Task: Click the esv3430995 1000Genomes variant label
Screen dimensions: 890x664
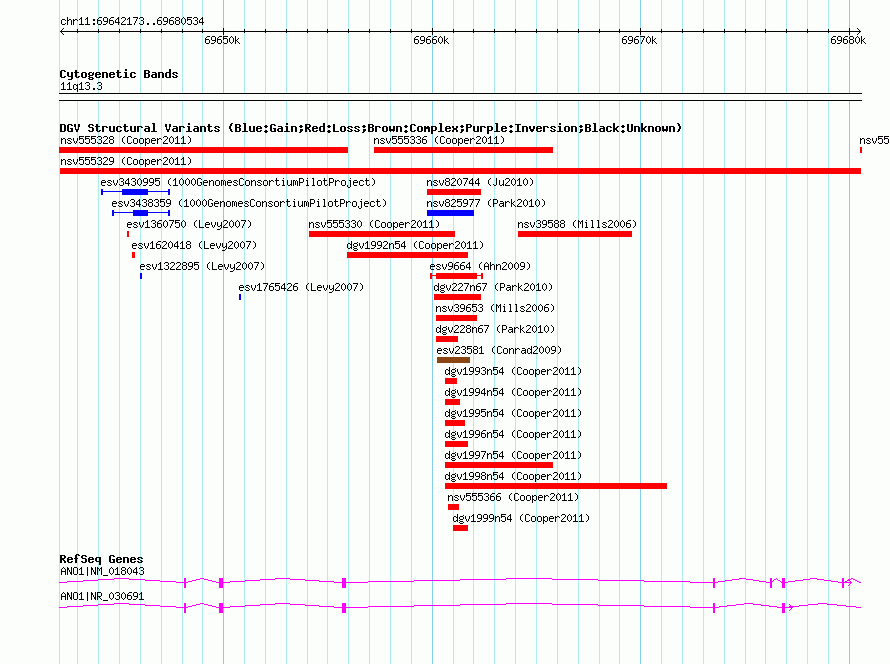Action: [238, 182]
